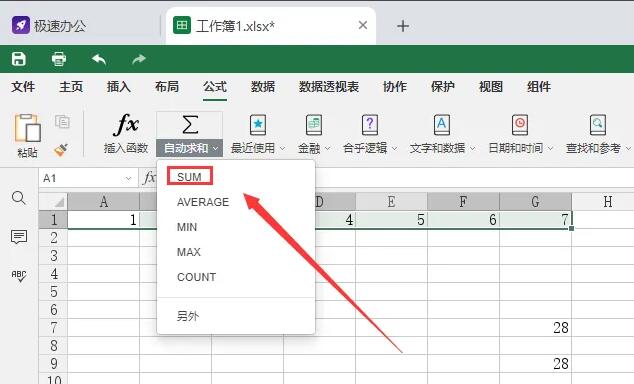Click the Text and Data functions icon

click(x=442, y=125)
